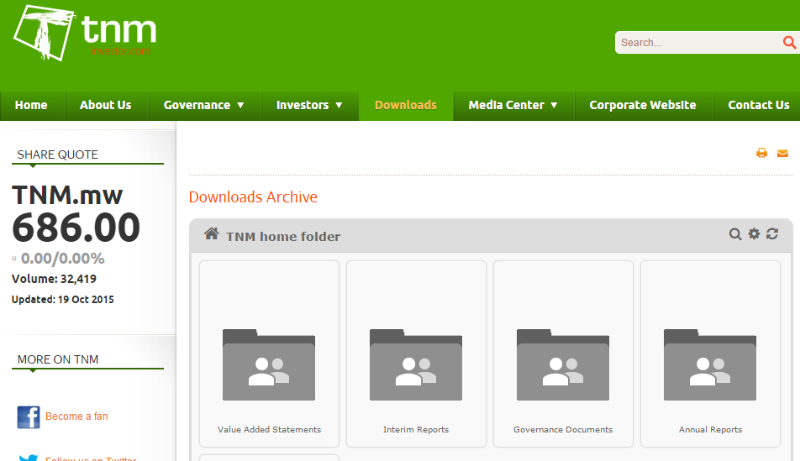Open the About Us menu item
This screenshot has width=800, height=461.
(106, 105)
